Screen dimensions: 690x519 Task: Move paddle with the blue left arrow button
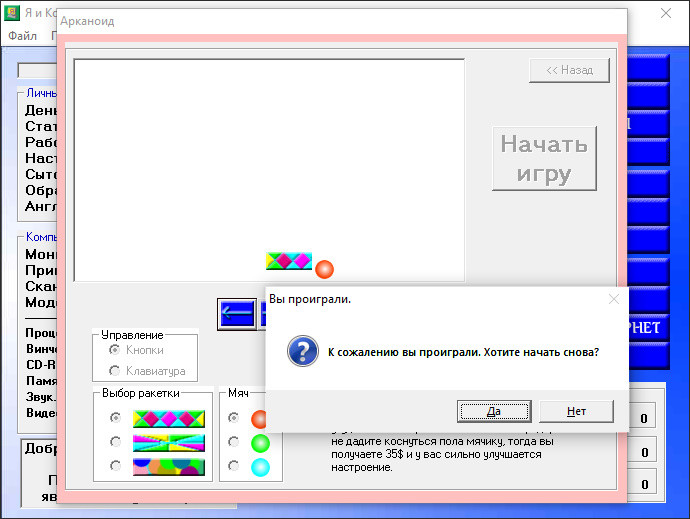click(x=238, y=313)
